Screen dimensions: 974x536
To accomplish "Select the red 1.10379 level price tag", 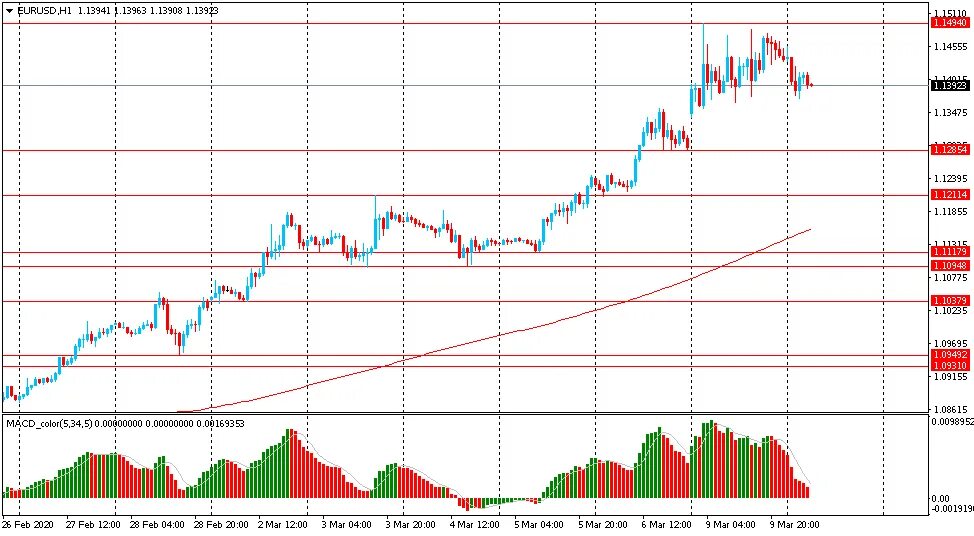I will pyautogui.click(x=950, y=301).
